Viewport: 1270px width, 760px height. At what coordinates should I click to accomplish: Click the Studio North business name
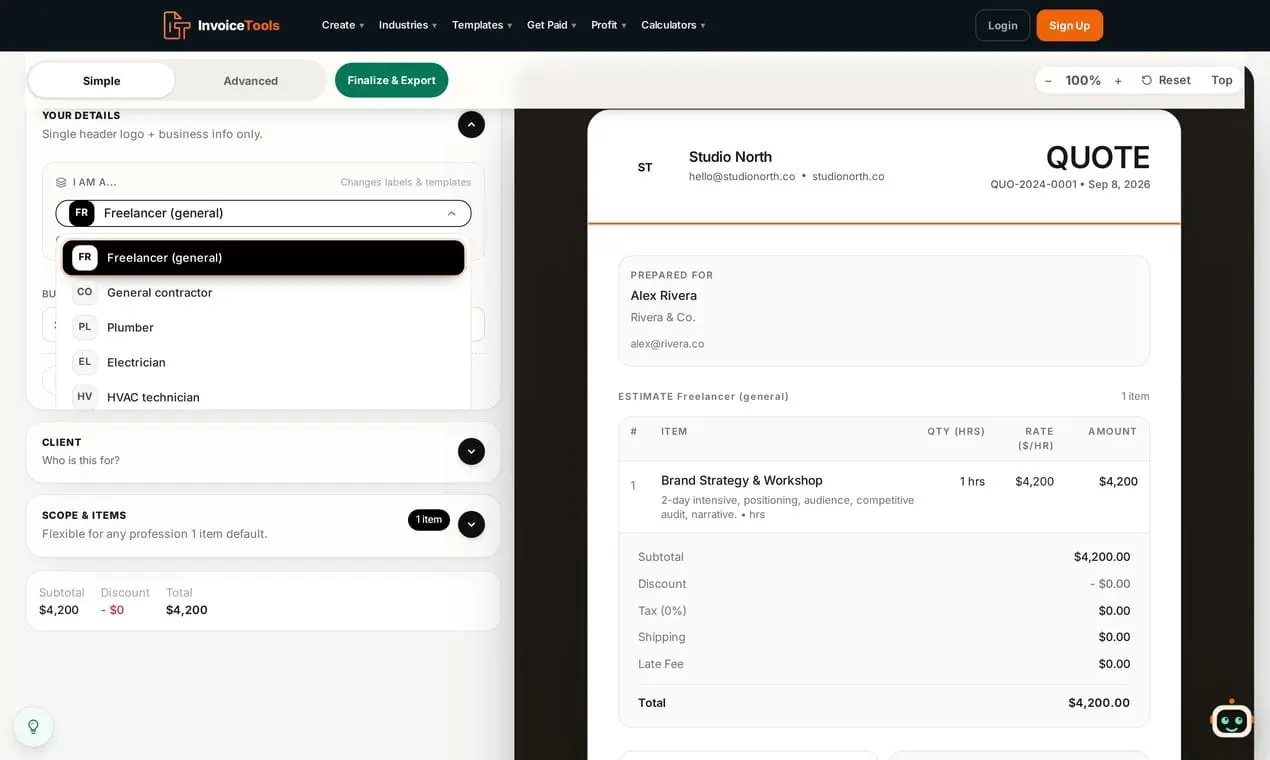730,156
